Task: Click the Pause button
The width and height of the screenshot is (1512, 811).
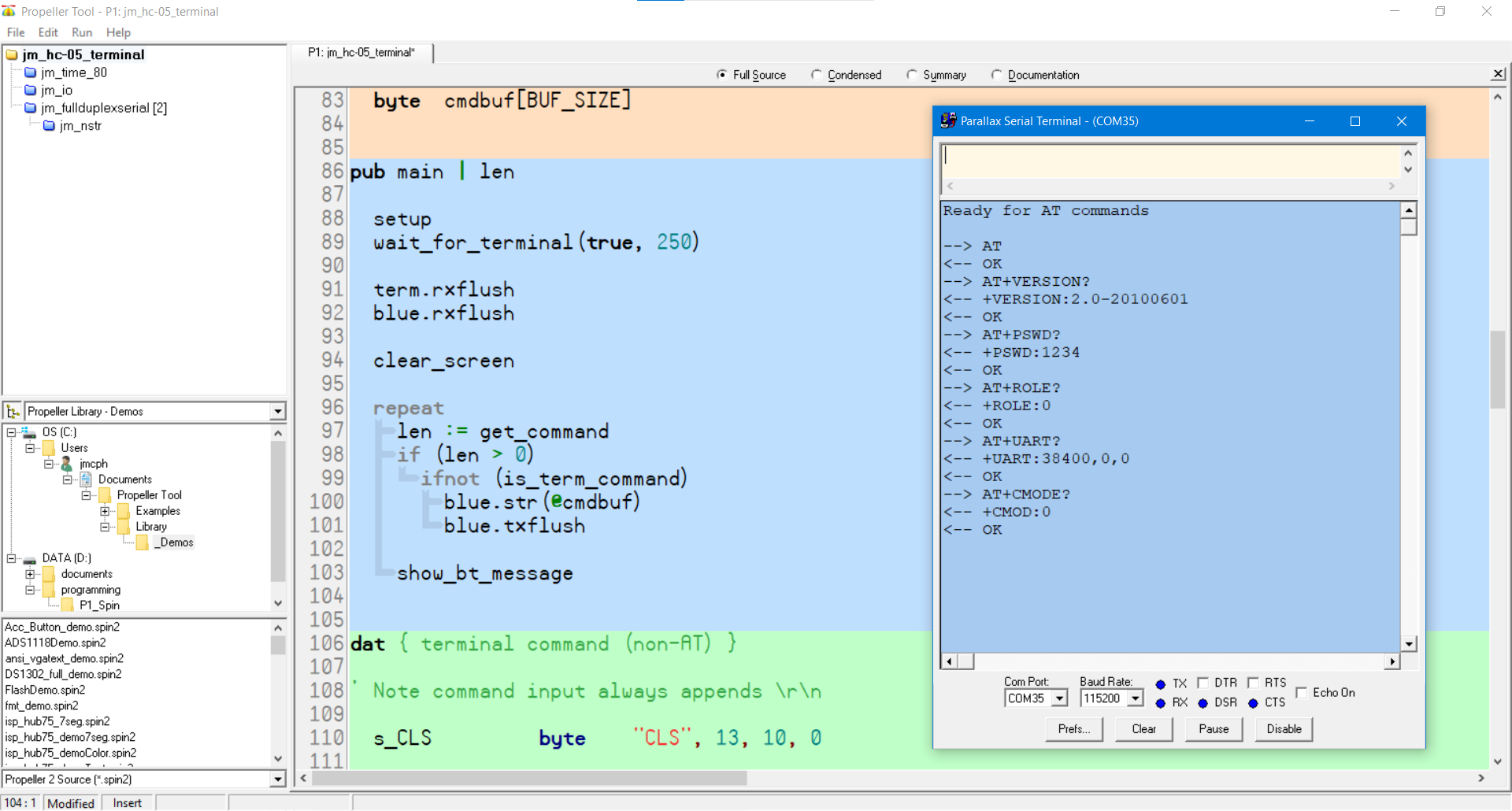Action: (x=1214, y=729)
